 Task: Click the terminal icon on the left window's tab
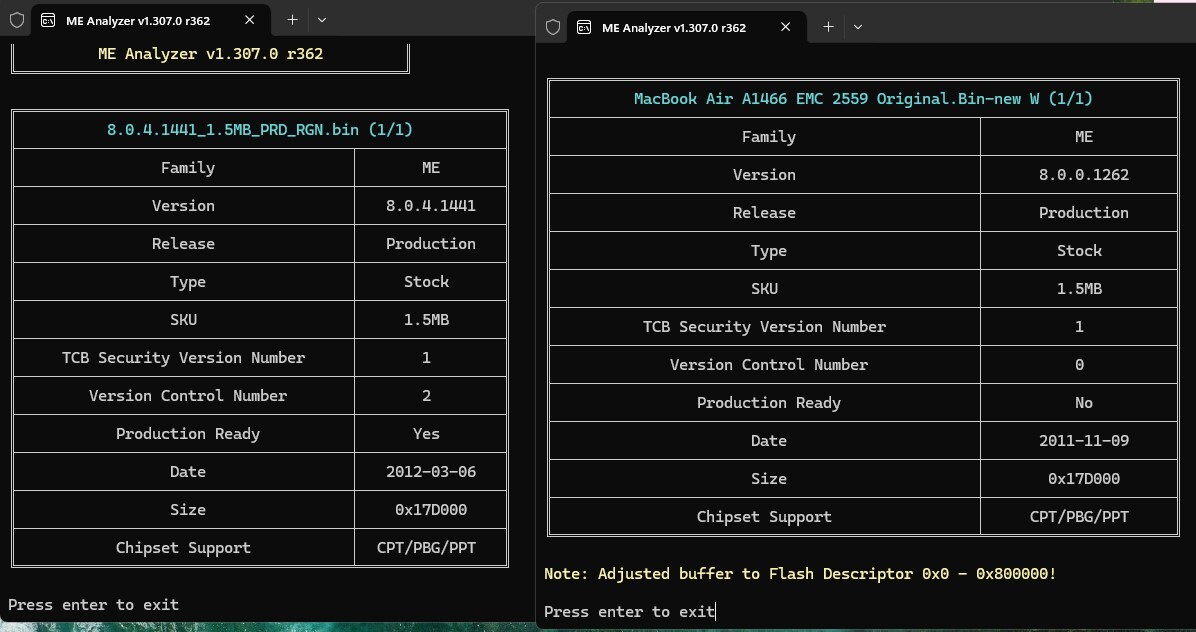[49, 20]
